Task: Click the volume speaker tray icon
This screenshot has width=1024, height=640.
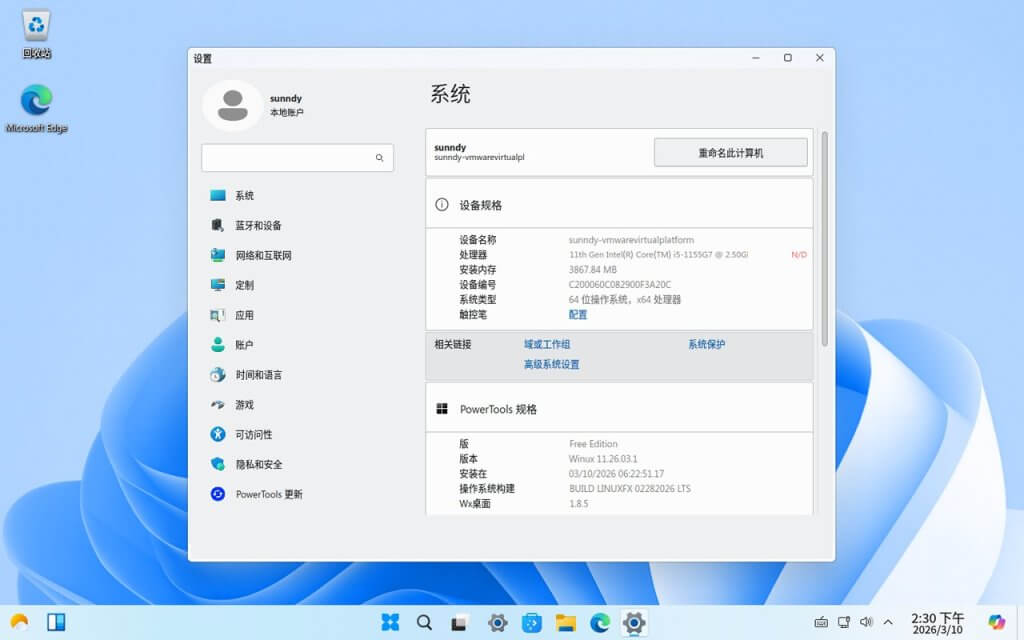Action: (866, 622)
